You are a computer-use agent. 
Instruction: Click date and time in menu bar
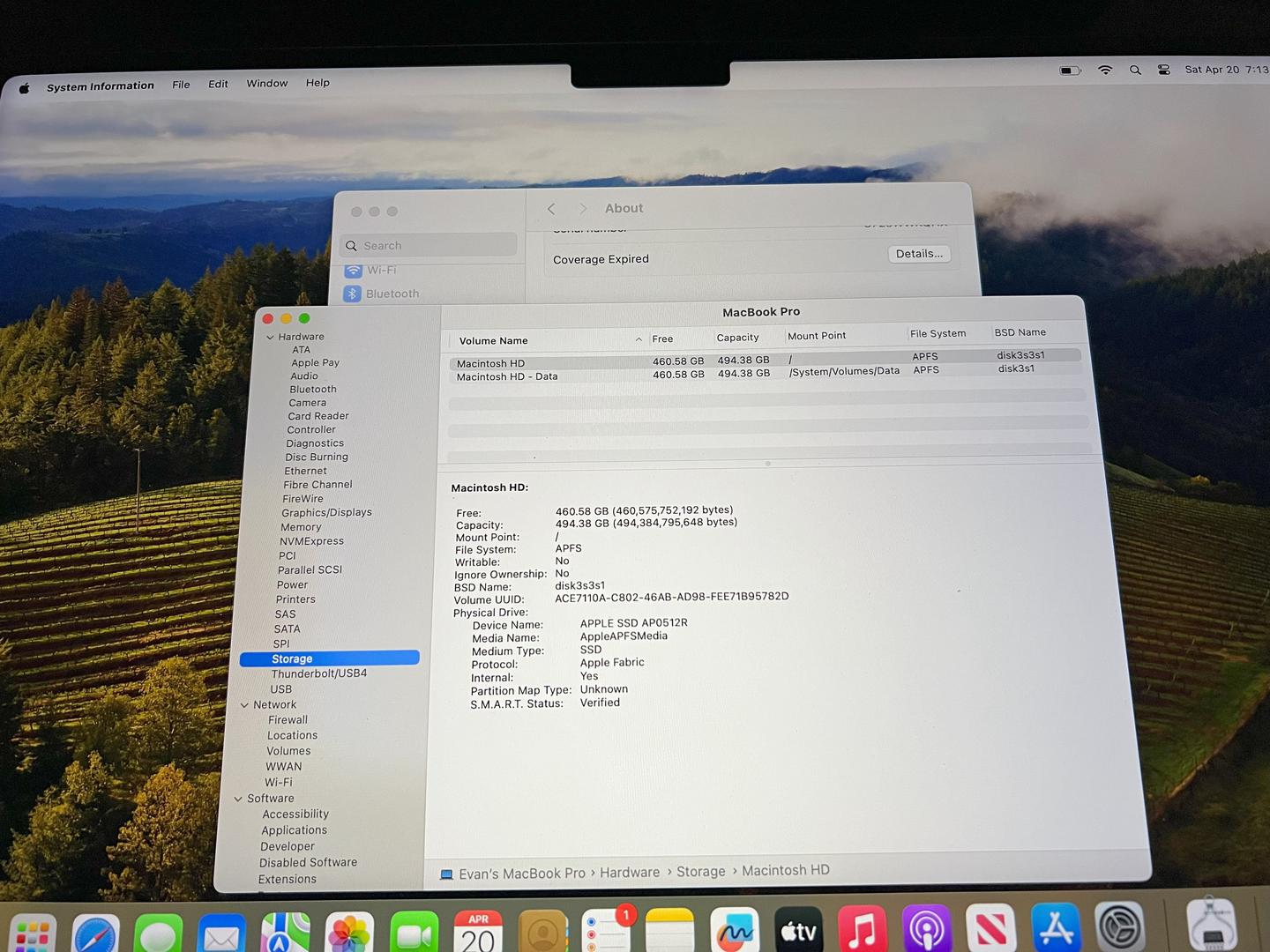click(x=1226, y=70)
